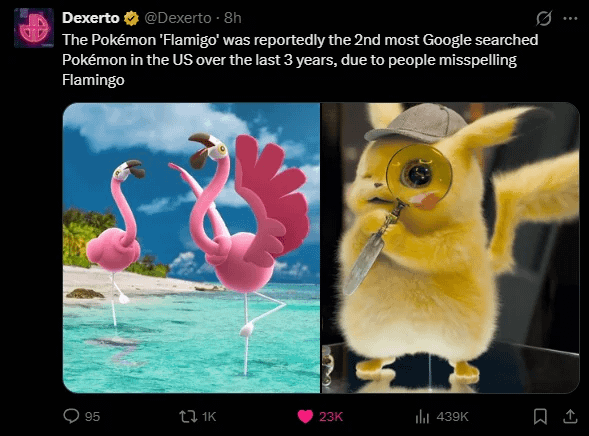Click the 1K reposts count
Screen dimensions: 589x436
[209, 416]
